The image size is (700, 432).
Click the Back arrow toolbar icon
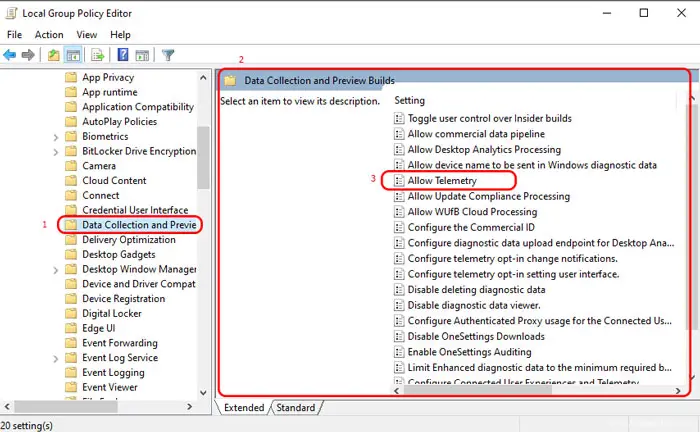pos(9,55)
